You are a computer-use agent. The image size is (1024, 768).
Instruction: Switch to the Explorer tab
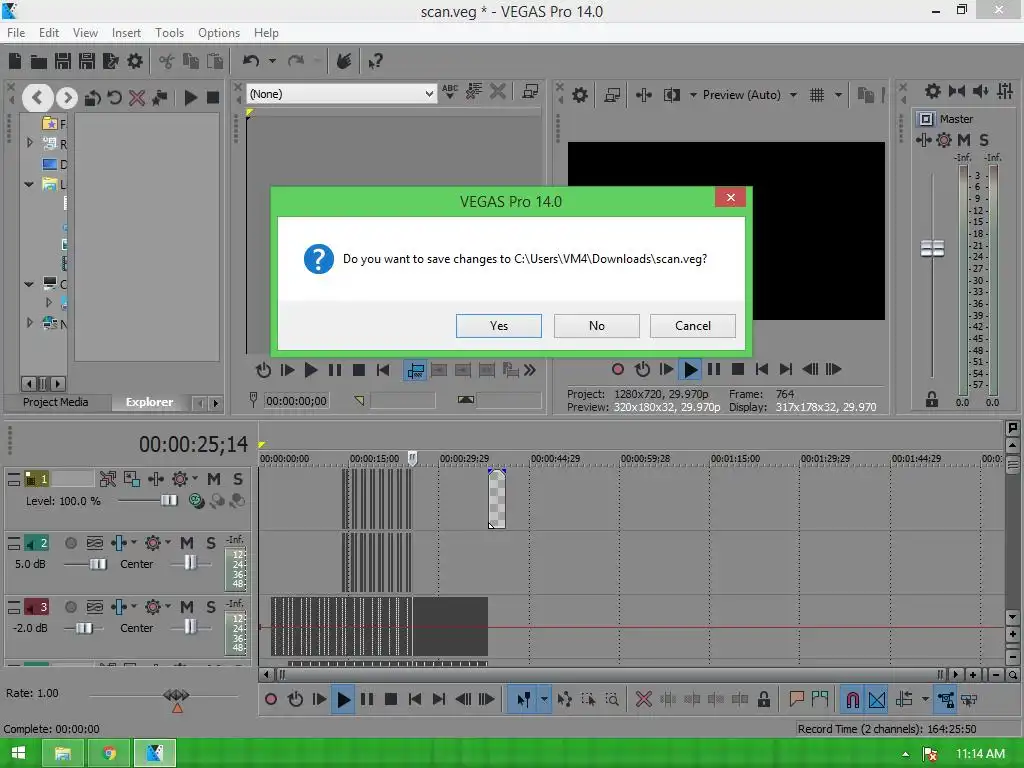click(x=150, y=402)
